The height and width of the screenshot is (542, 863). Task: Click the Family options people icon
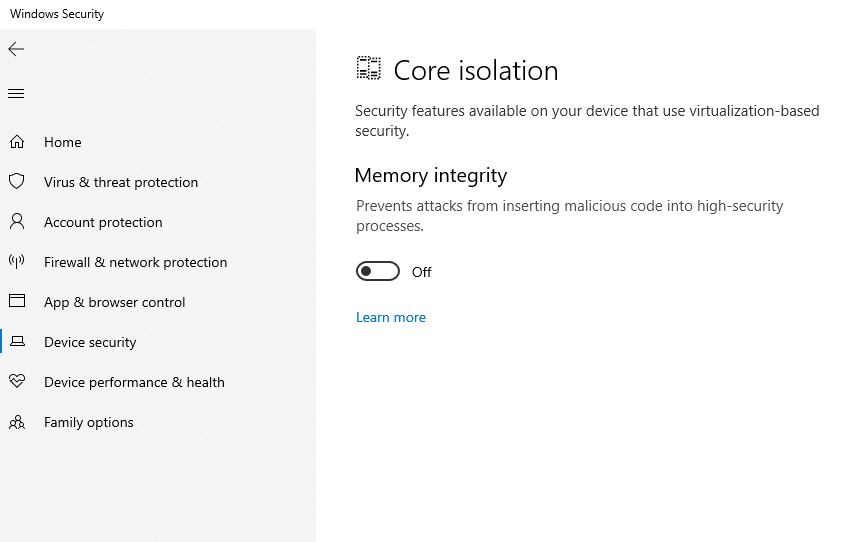tap(17, 422)
